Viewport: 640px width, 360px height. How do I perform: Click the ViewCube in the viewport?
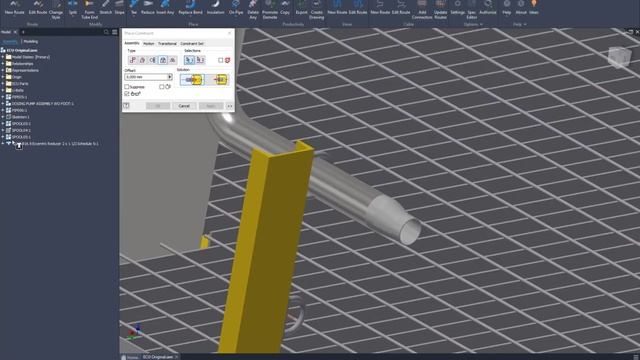point(619,56)
